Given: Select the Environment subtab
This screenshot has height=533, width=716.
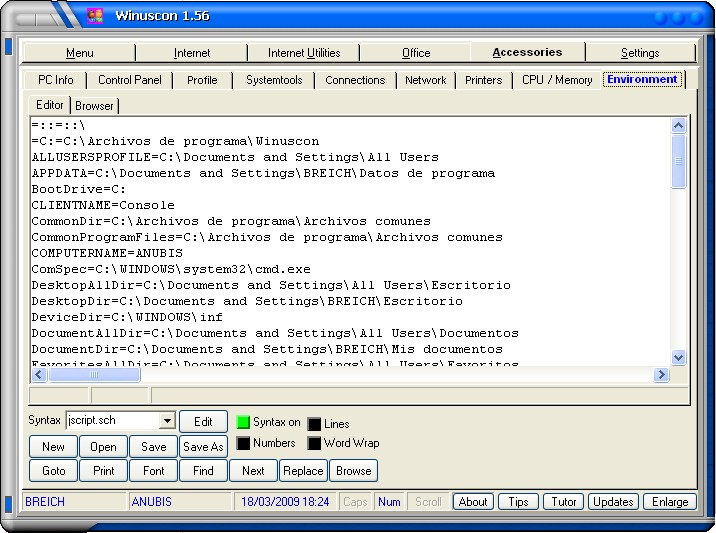Looking at the screenshot, I should coord(642,79).
